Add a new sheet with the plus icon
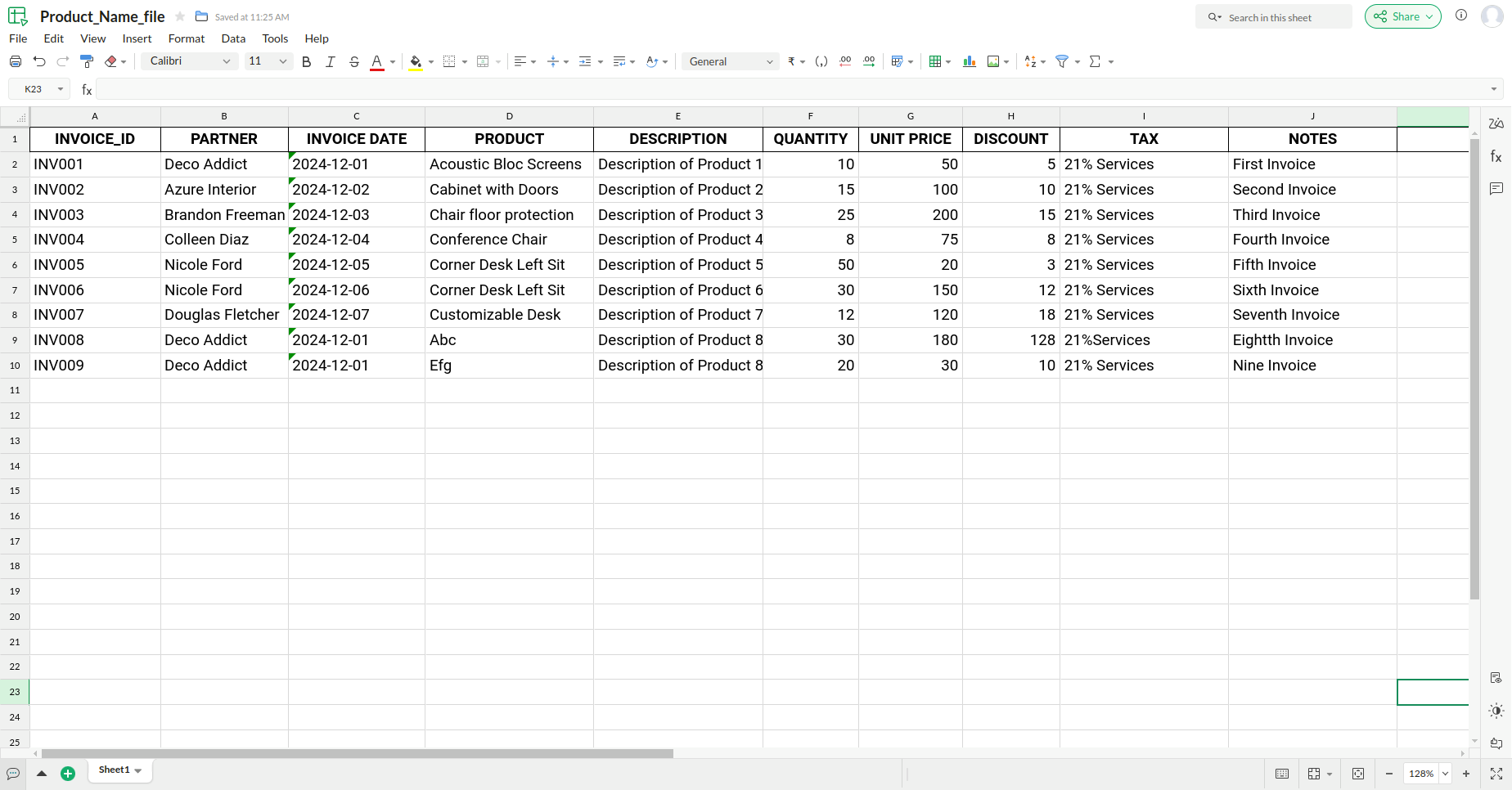The image size is (1512, 790). [x=68, y=774]
